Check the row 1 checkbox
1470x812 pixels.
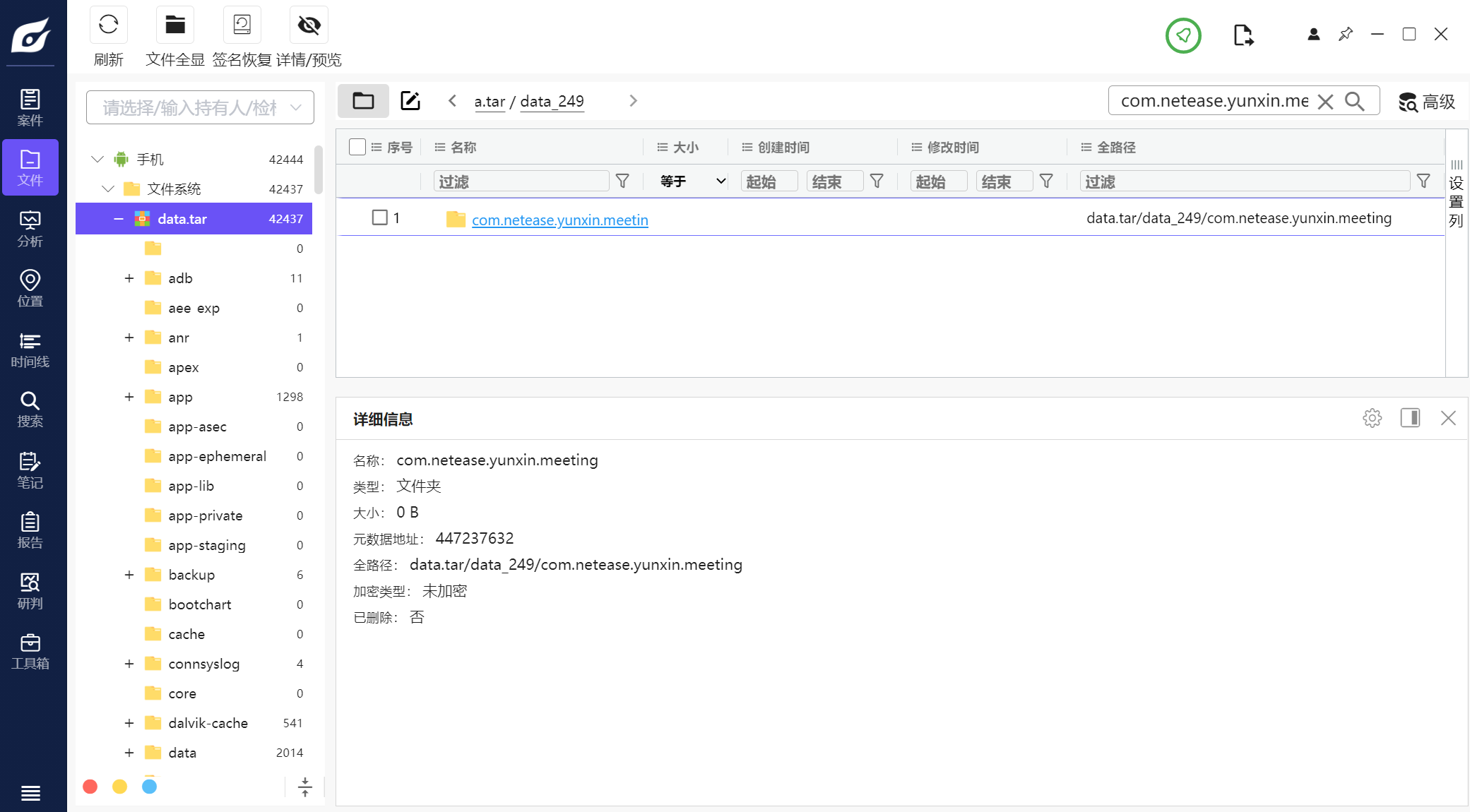coord(380,217)
